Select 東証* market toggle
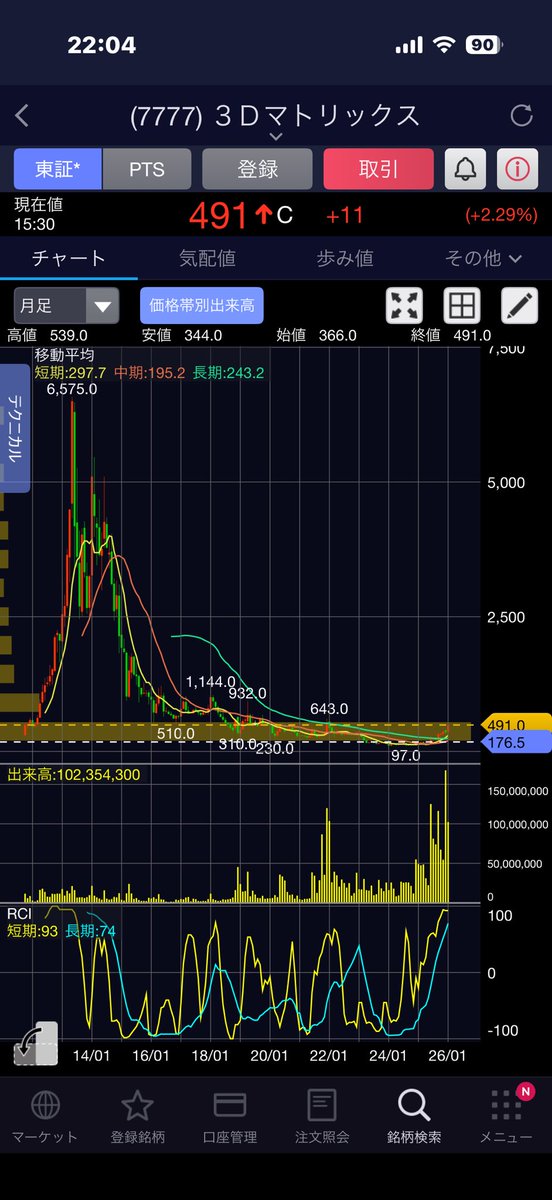 tap(58, 169)
